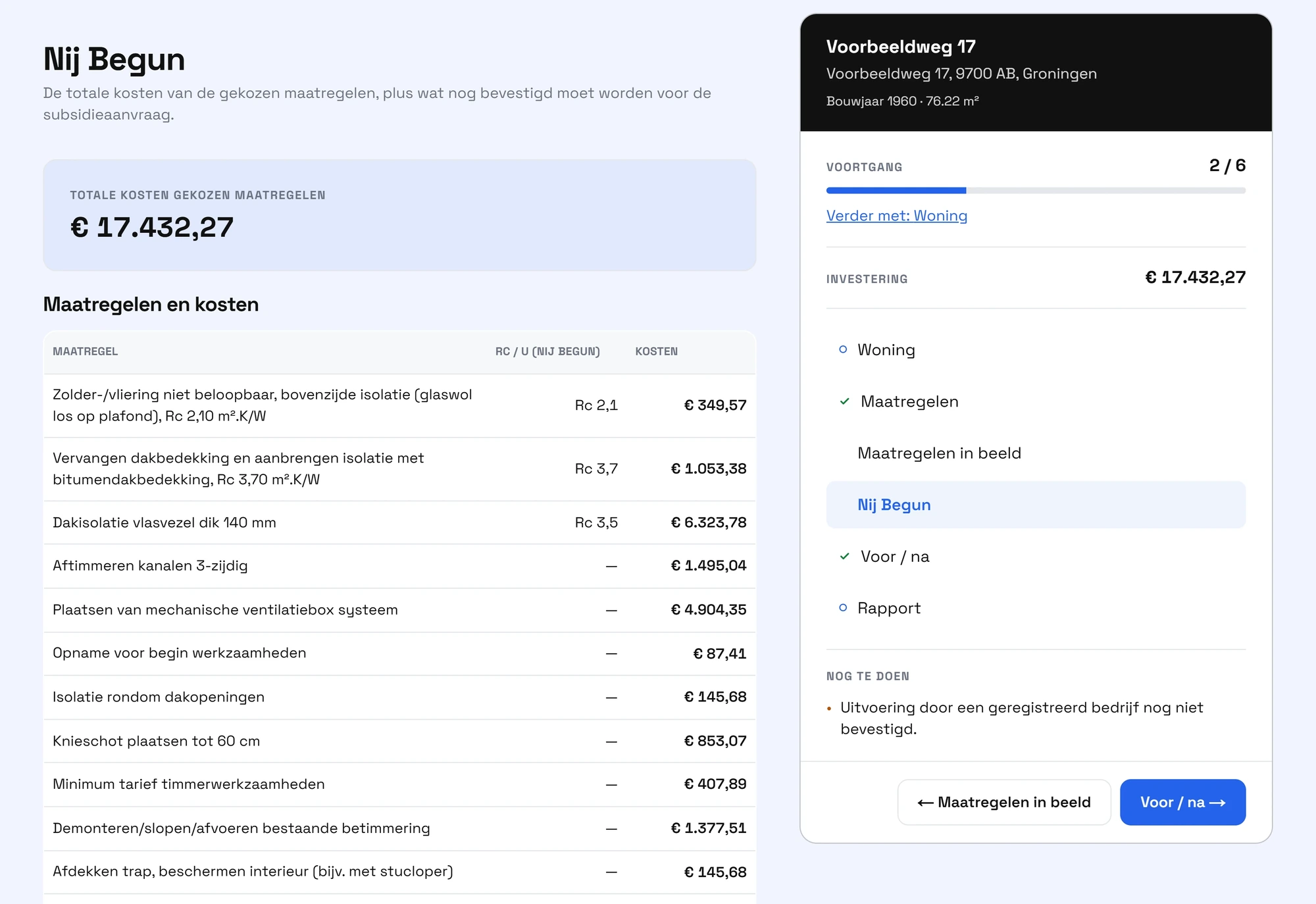Image resolution: width=1316 pixels, height=904 pixels.
Task: Click the Maatregel column header
Action: [x=86, y=351]
